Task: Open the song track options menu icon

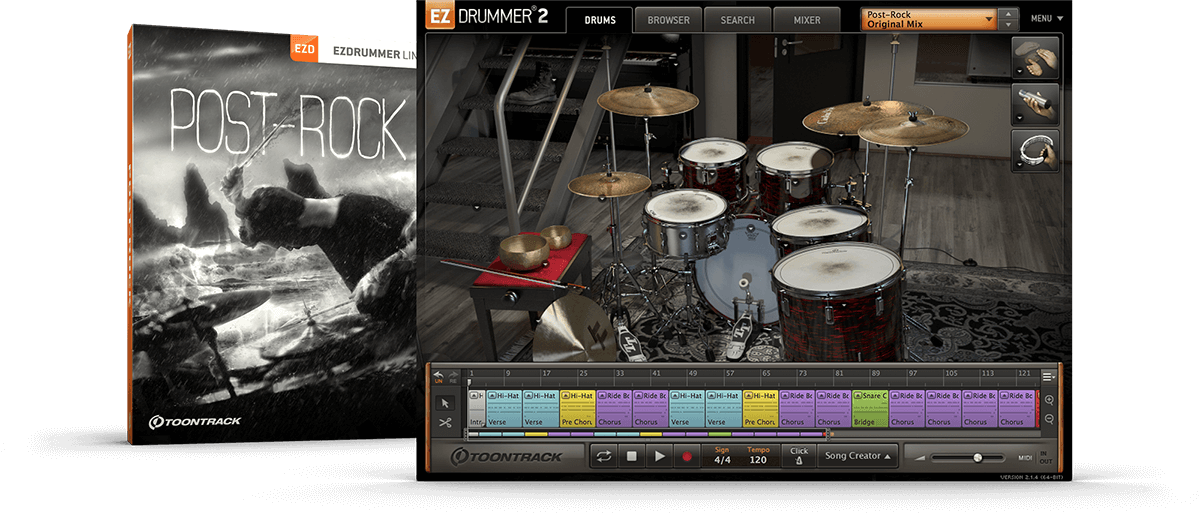Action: pyautogui.click(x=1048, y=376)
